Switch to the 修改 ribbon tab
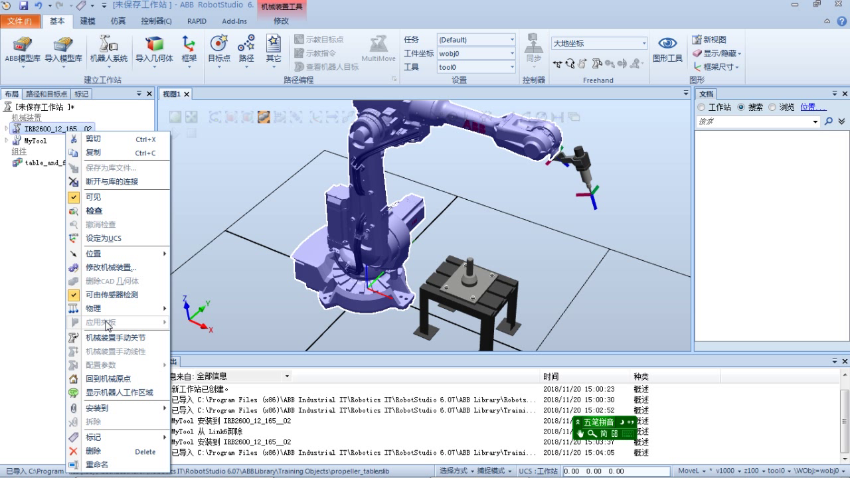Image resolution: width=850 pixels, height=478 pixels. (281, 21)
